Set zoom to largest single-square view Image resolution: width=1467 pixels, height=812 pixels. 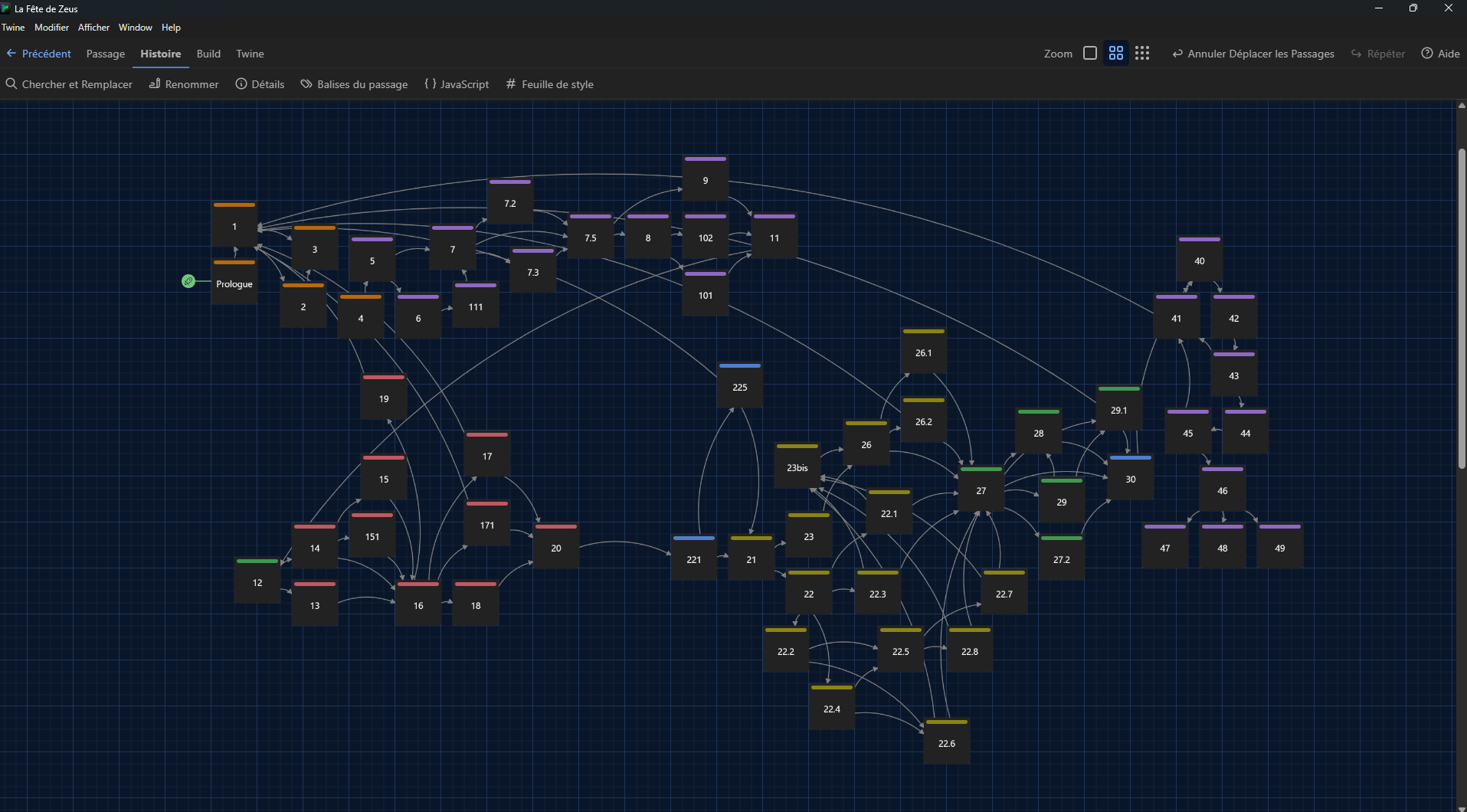1090,54
